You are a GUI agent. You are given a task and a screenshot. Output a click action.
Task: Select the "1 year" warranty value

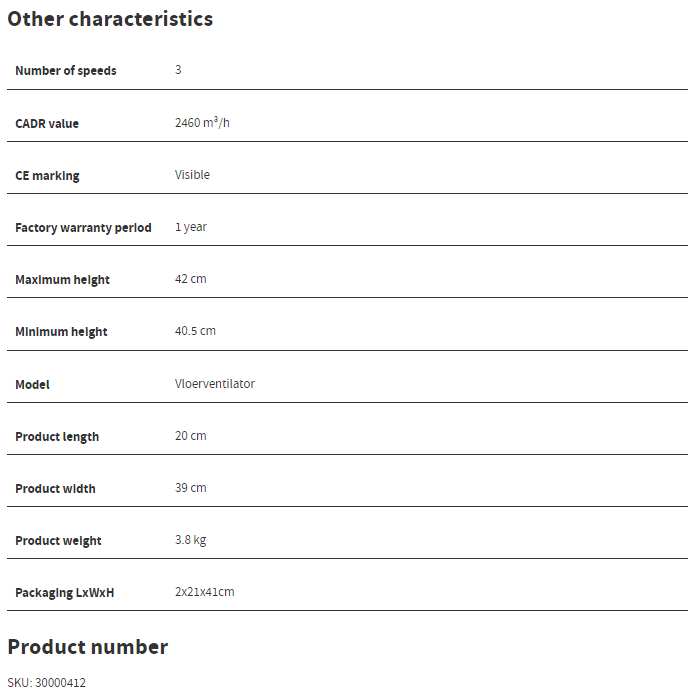coord(191,227)
